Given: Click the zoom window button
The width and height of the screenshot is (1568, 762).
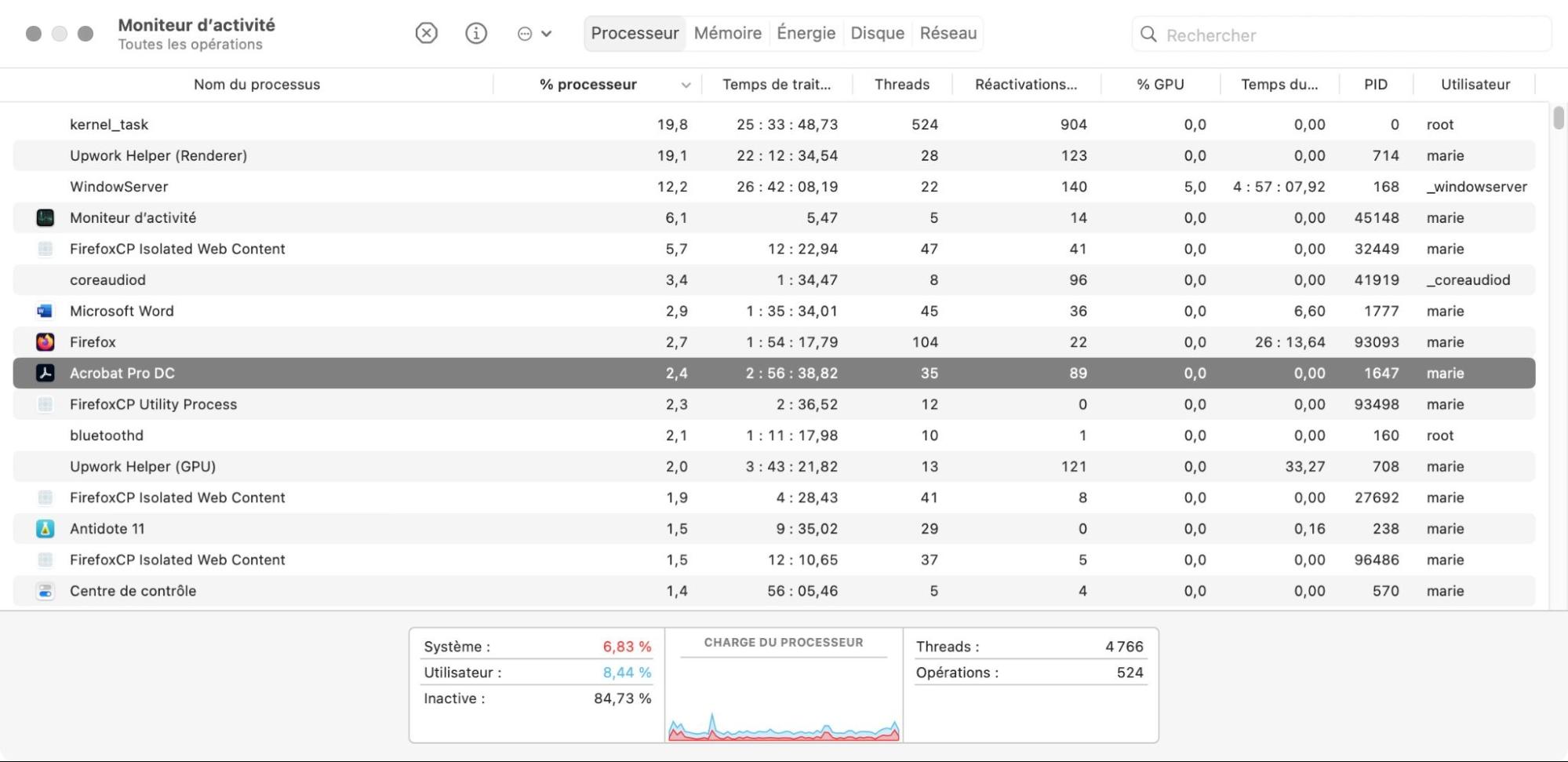Looking at the screenshot, I should [86, 33].
